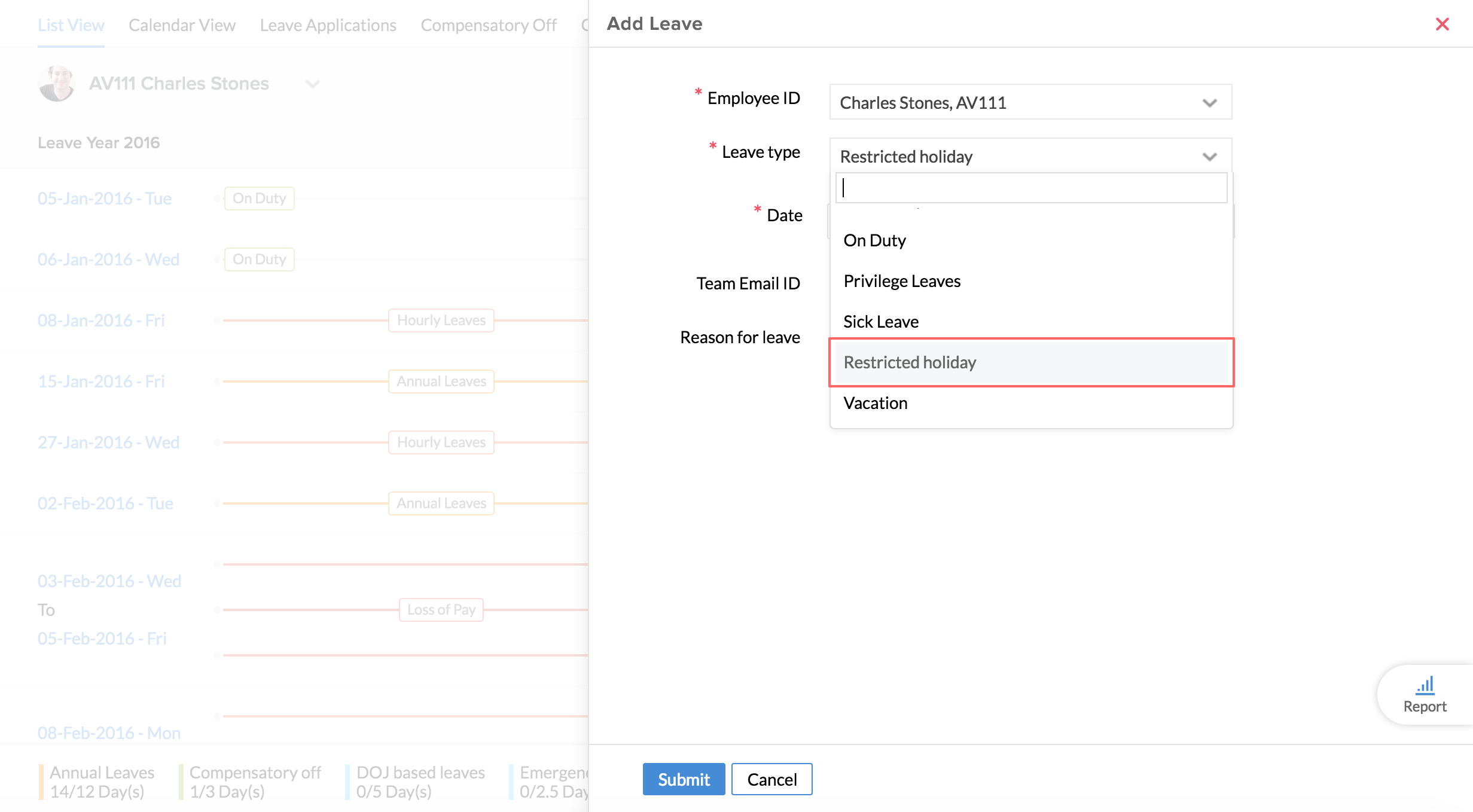Cancel adding the leave
1473x812 pixels.
771,779
